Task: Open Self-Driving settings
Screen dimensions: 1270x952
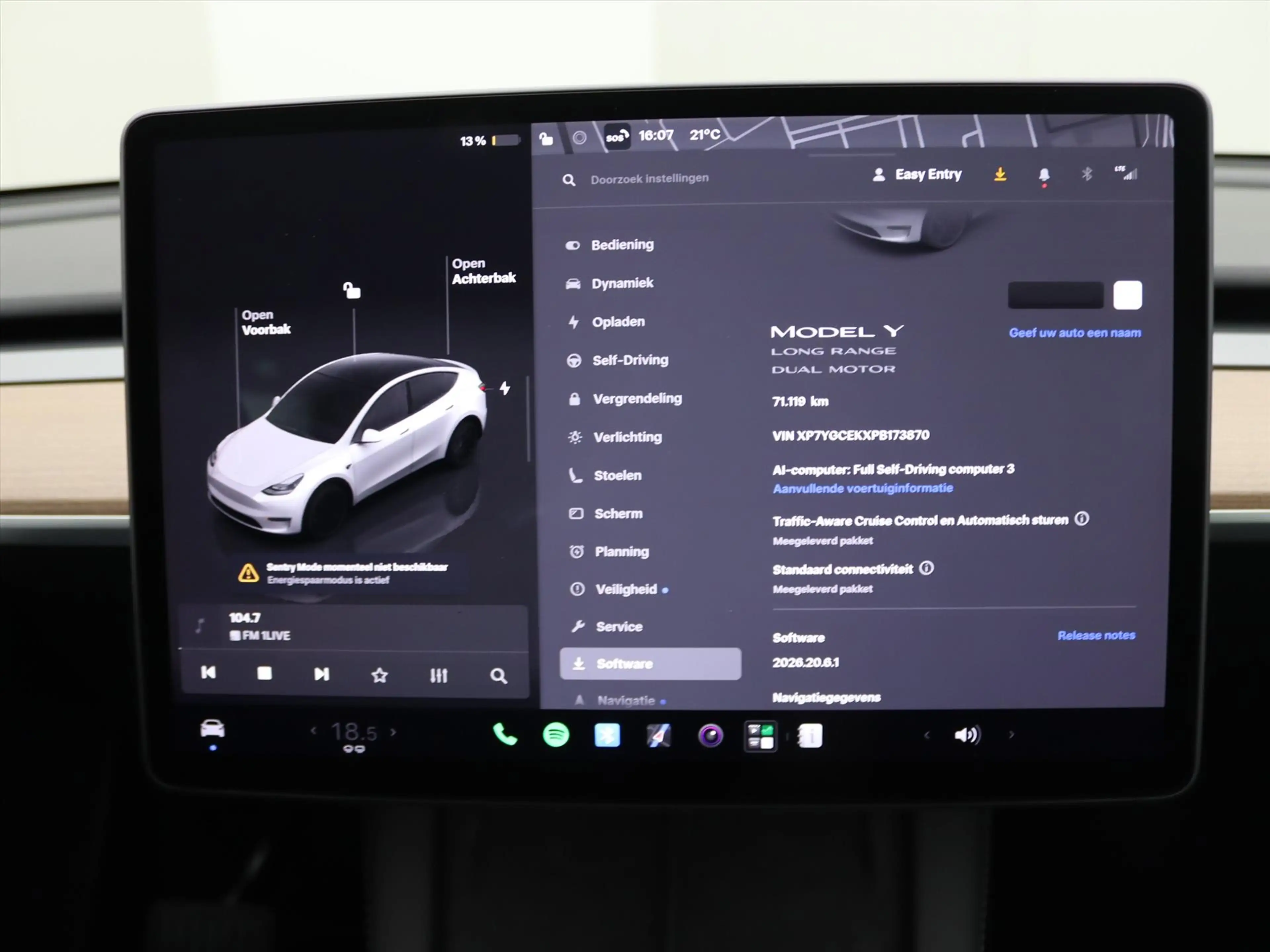Action: click(618, 360)
